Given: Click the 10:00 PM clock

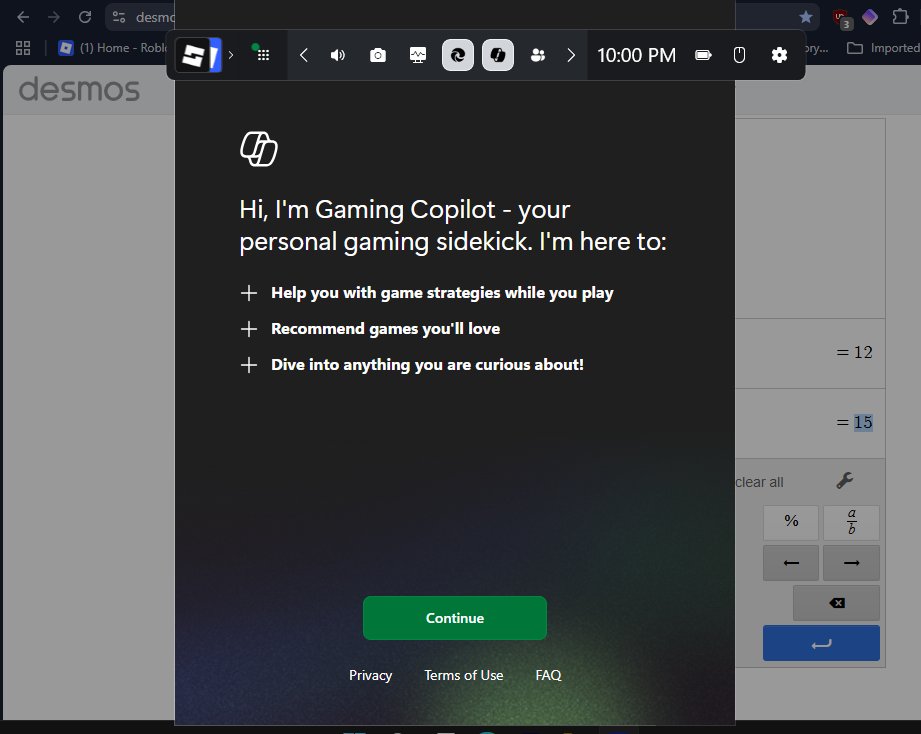Looking at the screenshot, I should (636, 55).
